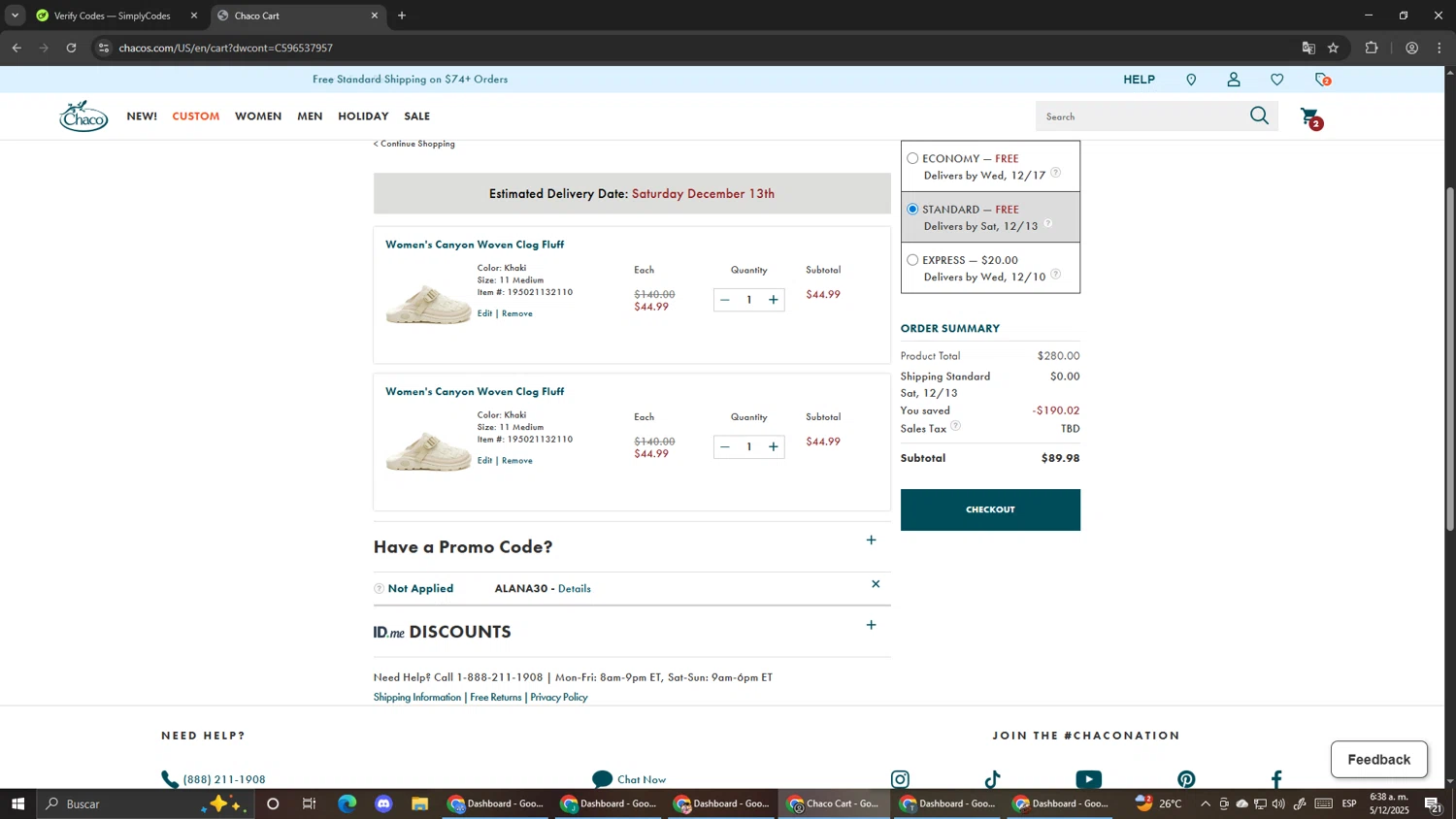Select Standard free shipping option
This screenshot has width=1456, height=819.
tap(912, 209)
